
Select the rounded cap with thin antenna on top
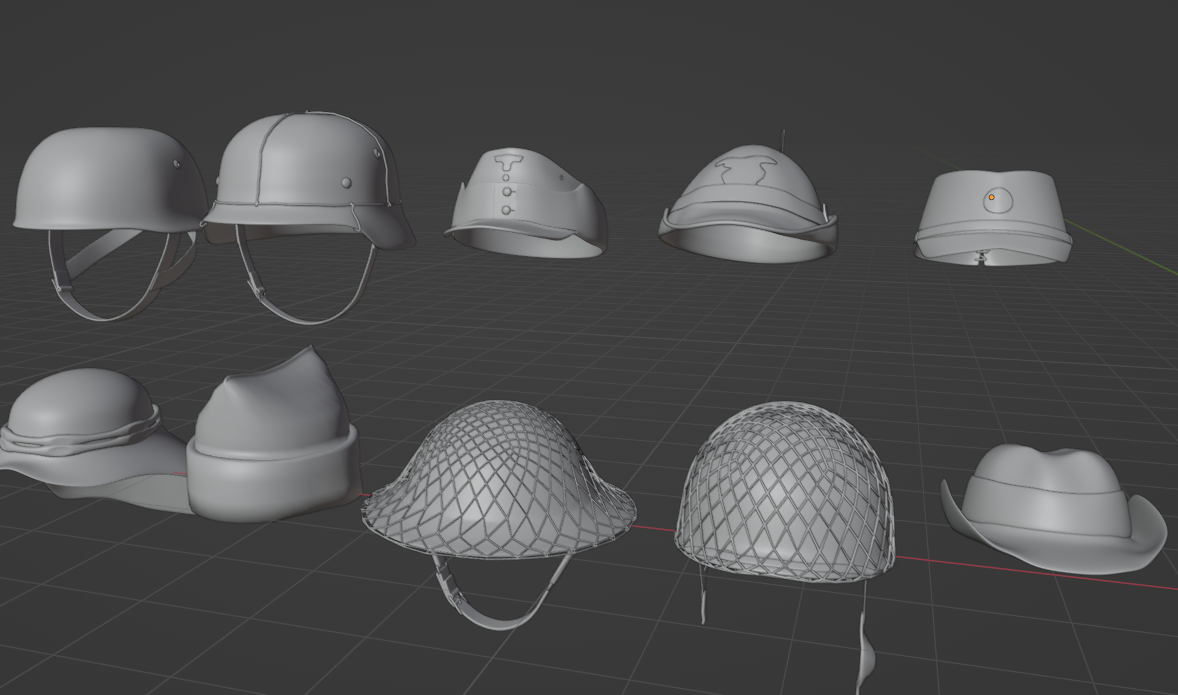pyautogui.click(x=749, y=199)
